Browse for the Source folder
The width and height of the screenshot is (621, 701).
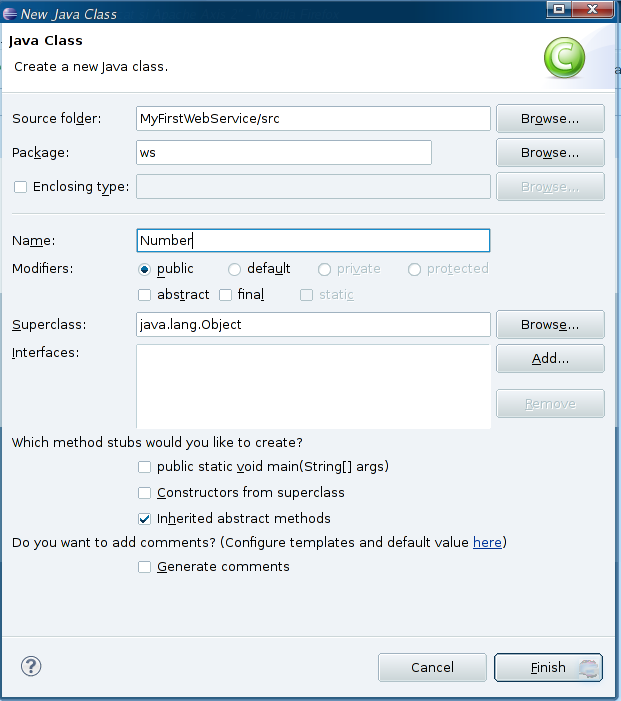550,118
